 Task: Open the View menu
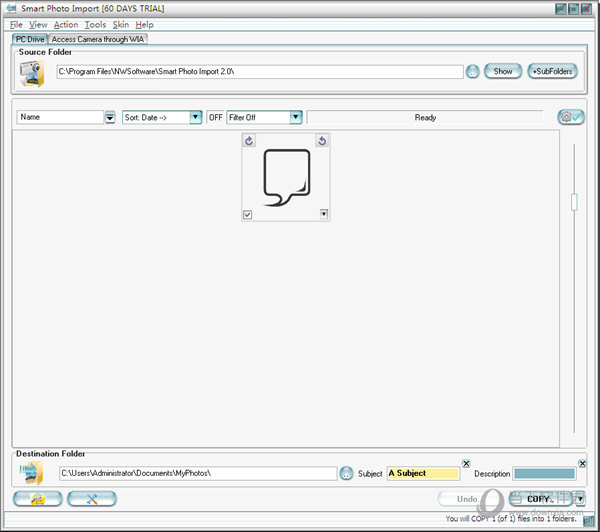tap(38, 25)
